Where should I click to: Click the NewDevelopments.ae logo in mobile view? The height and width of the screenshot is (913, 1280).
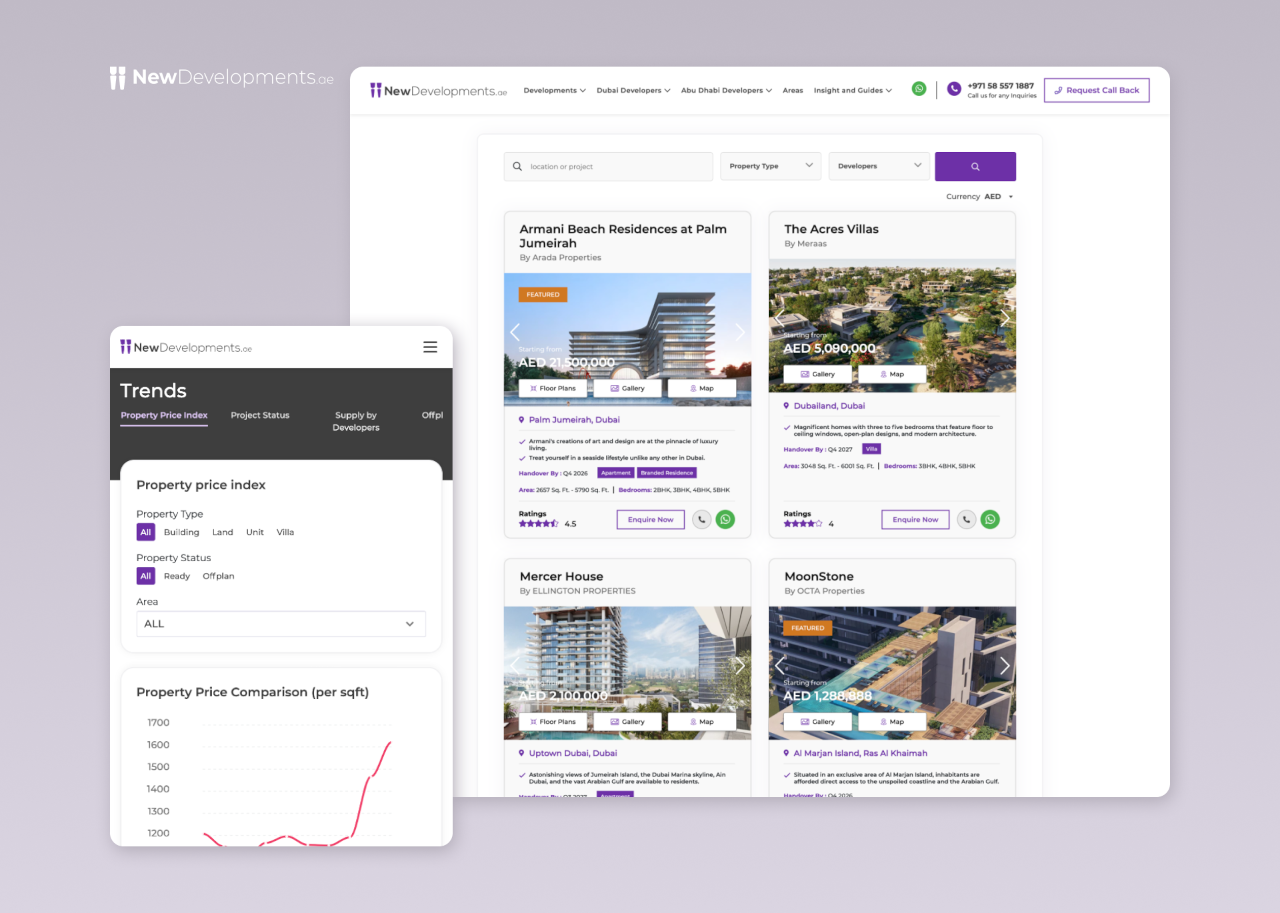[x=186, y=347]
